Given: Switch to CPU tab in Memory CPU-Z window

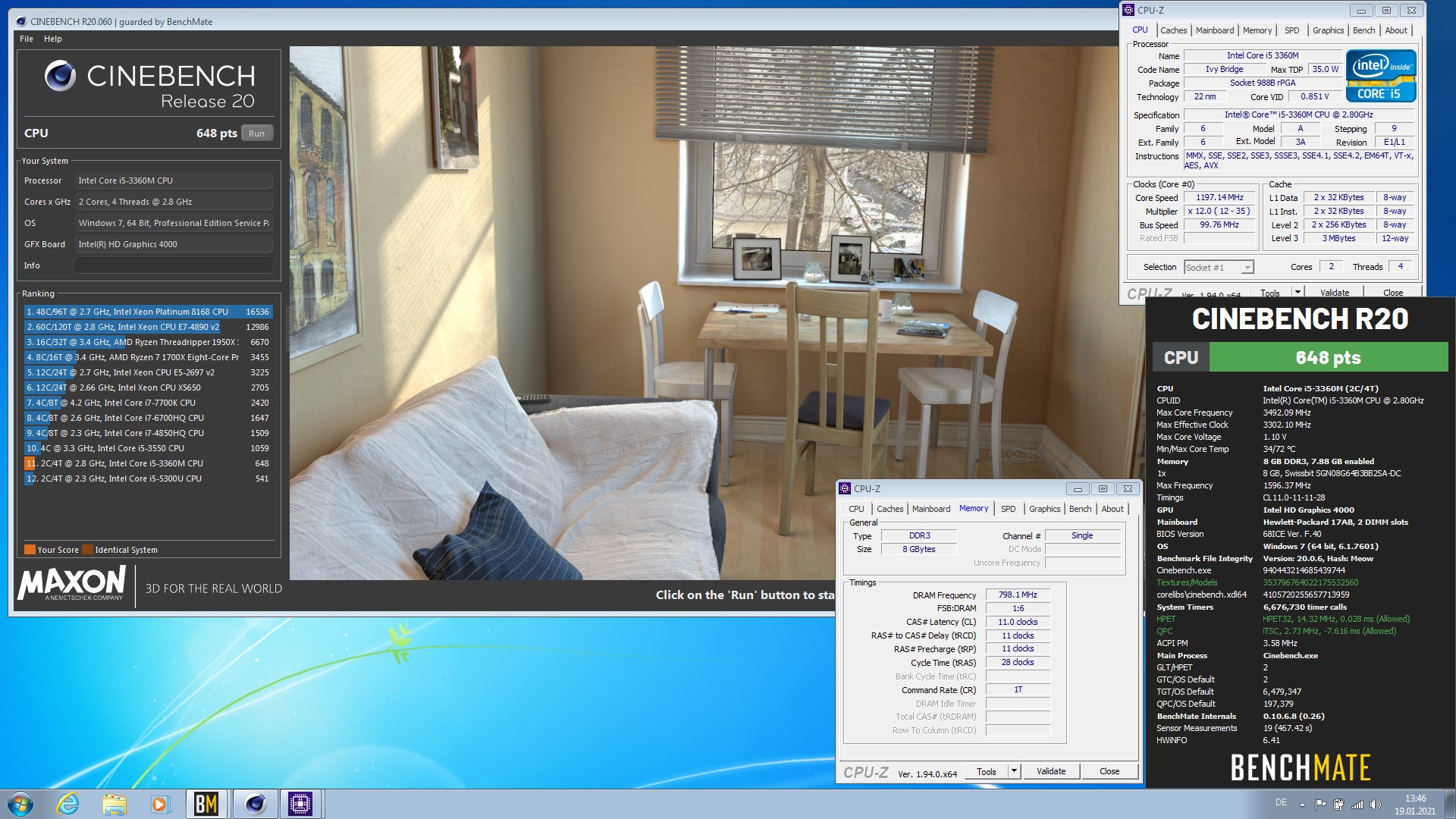Looking at the screenshot, I should 856,509.
